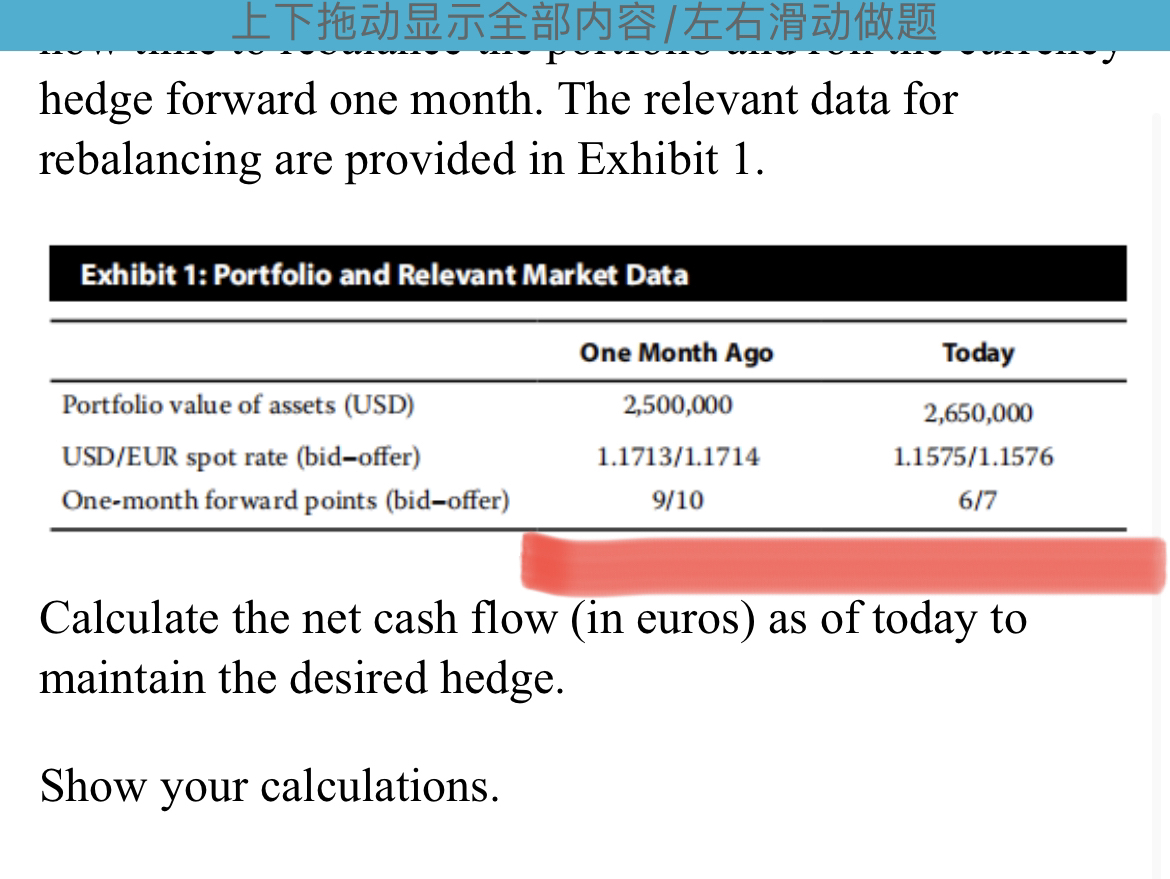Select the 'Today' column header
The height and width of the screenshot is (879, 1170).
(x=978, y=352)
